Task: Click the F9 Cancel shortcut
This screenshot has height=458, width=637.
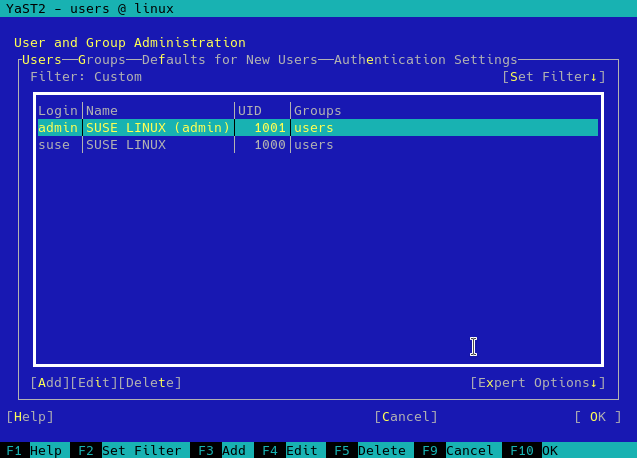Action: coord(458,450)
